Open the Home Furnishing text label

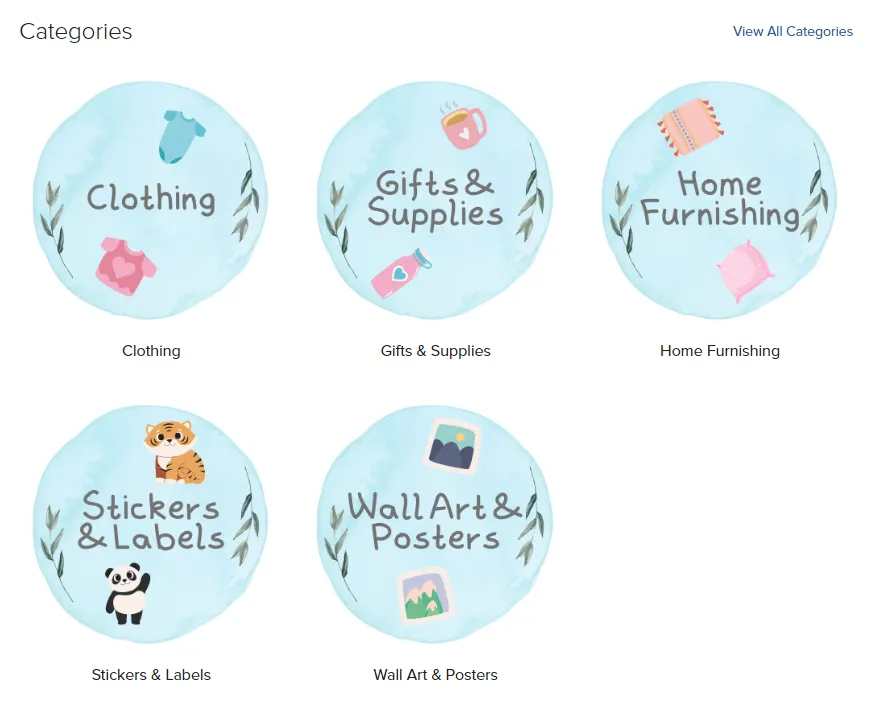719,351
